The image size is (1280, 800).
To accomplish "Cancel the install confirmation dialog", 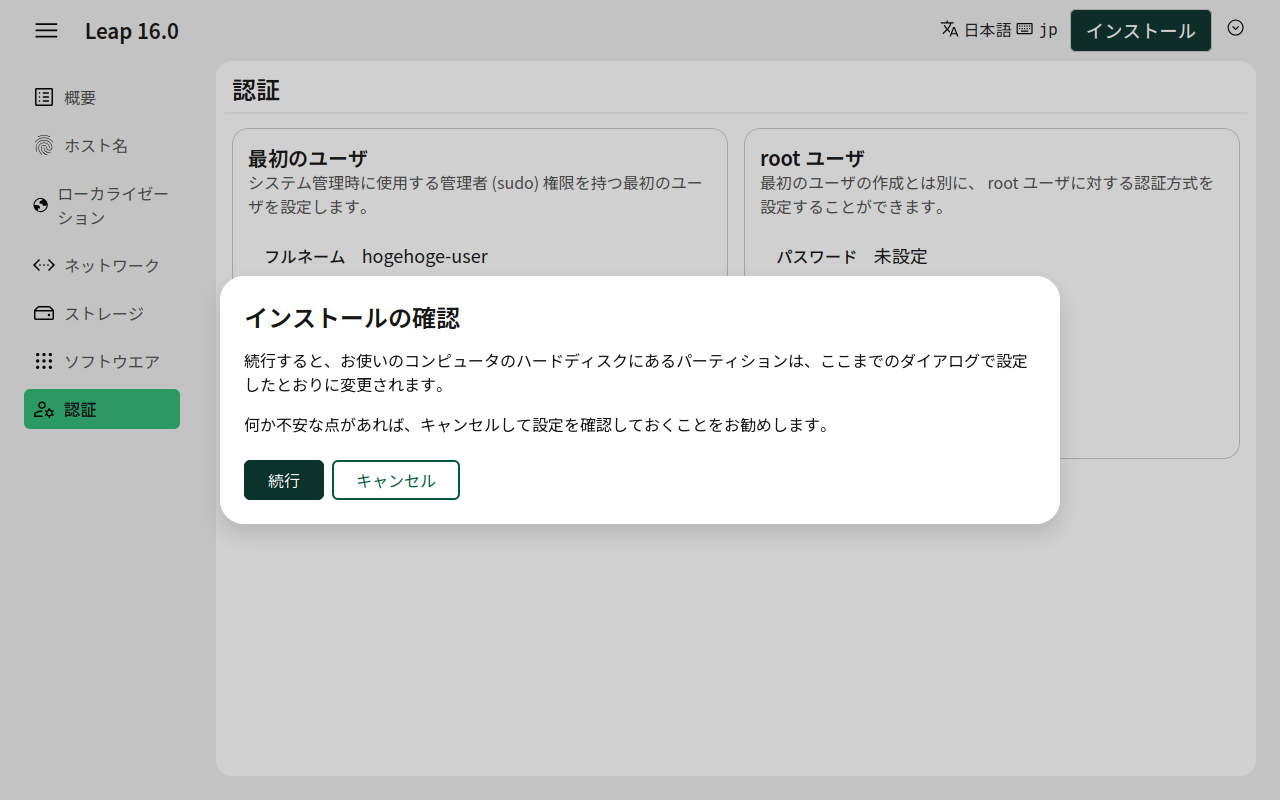I will tap(396, 480).
